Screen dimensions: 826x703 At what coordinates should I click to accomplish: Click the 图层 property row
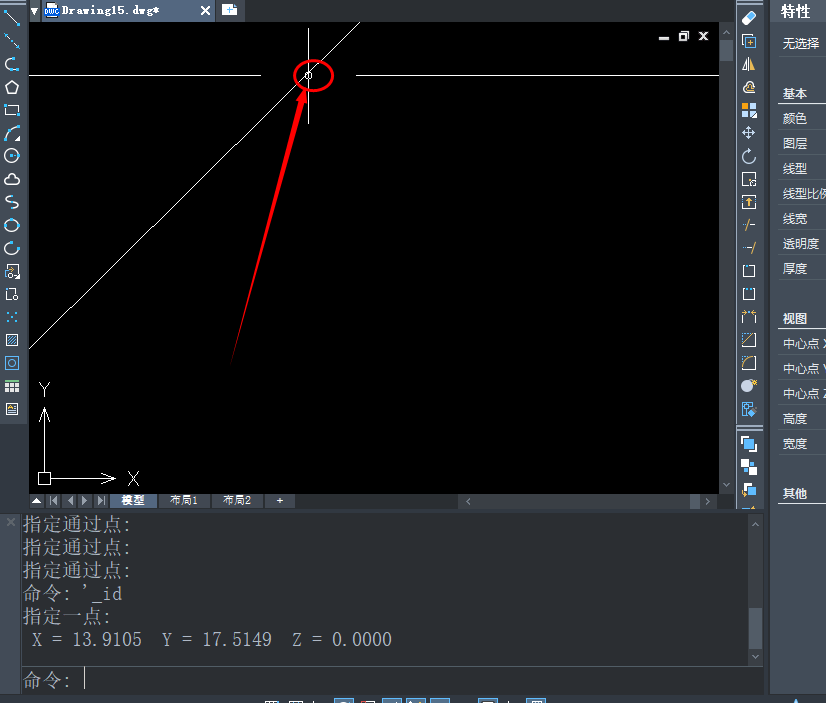802,143
